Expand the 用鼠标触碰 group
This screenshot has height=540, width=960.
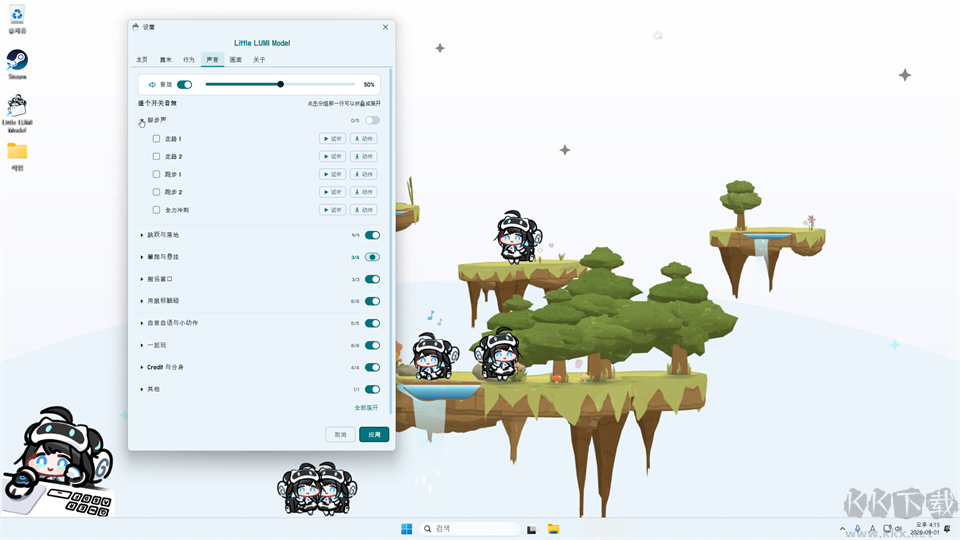142,301
